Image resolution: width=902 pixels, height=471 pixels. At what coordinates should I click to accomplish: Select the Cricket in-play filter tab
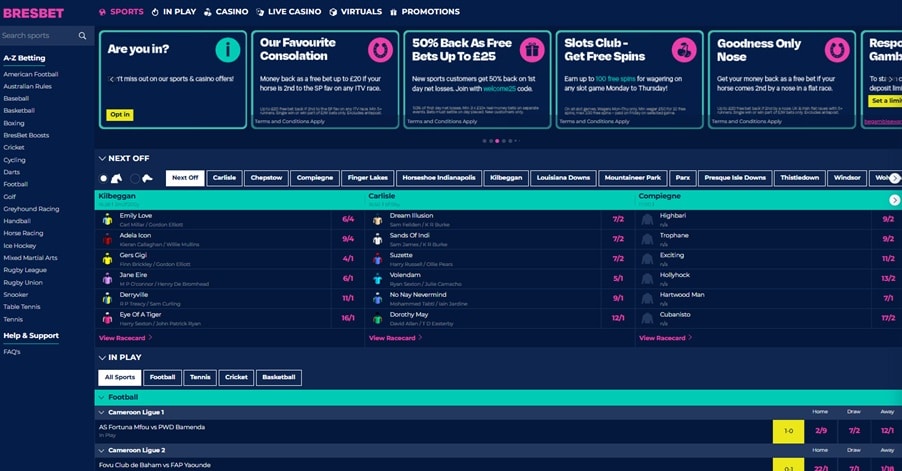236,378
